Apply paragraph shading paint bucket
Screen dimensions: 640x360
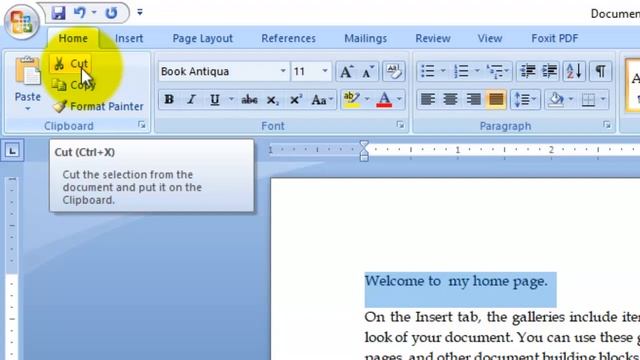(556, 99)
